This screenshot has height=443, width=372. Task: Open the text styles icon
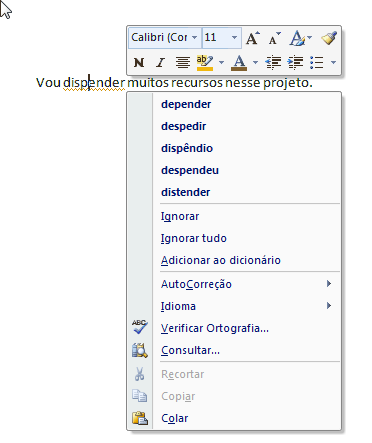click(x=297, y=38)
